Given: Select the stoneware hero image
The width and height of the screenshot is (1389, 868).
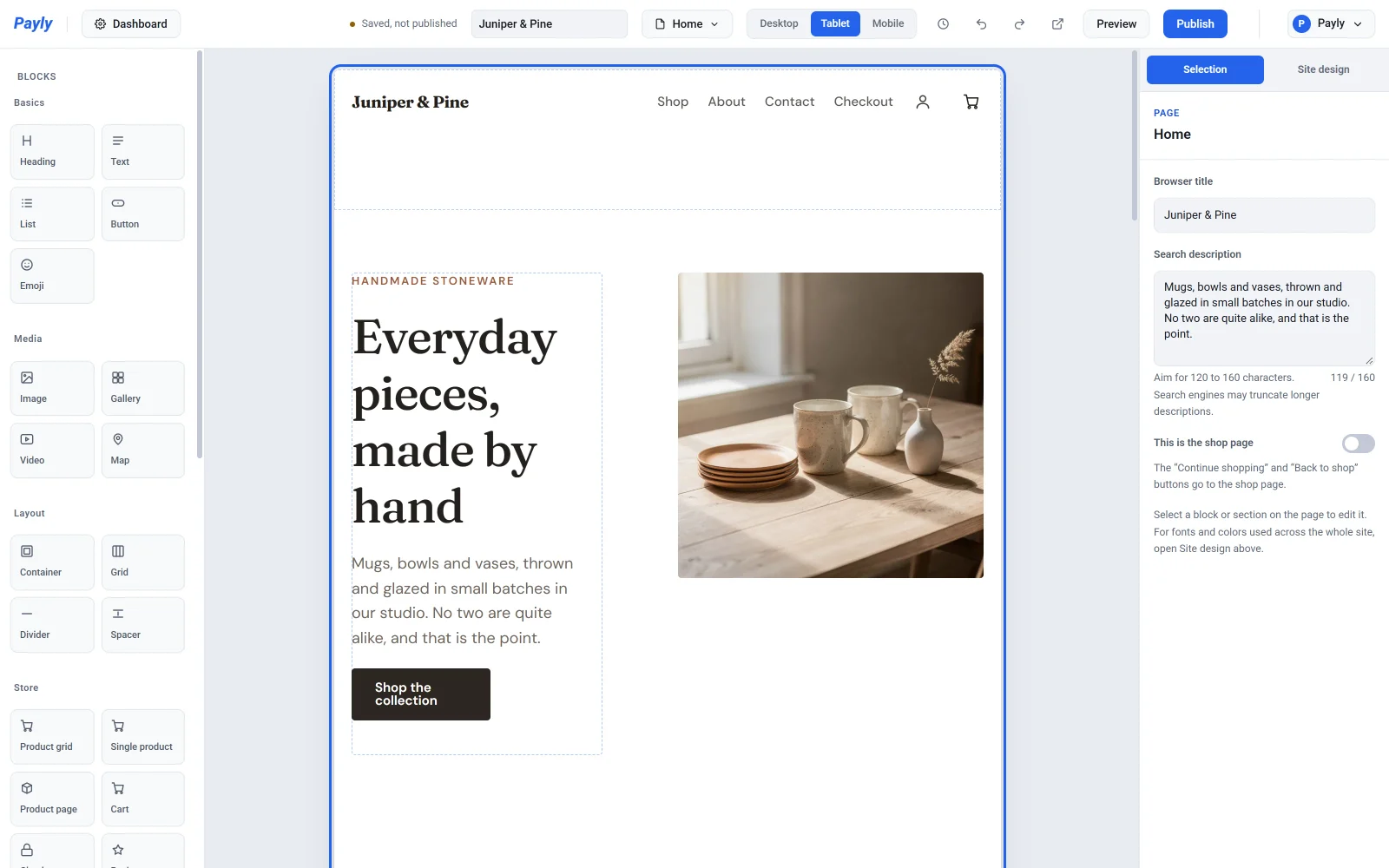Looking at the screenshot, I should click(831, 425).
